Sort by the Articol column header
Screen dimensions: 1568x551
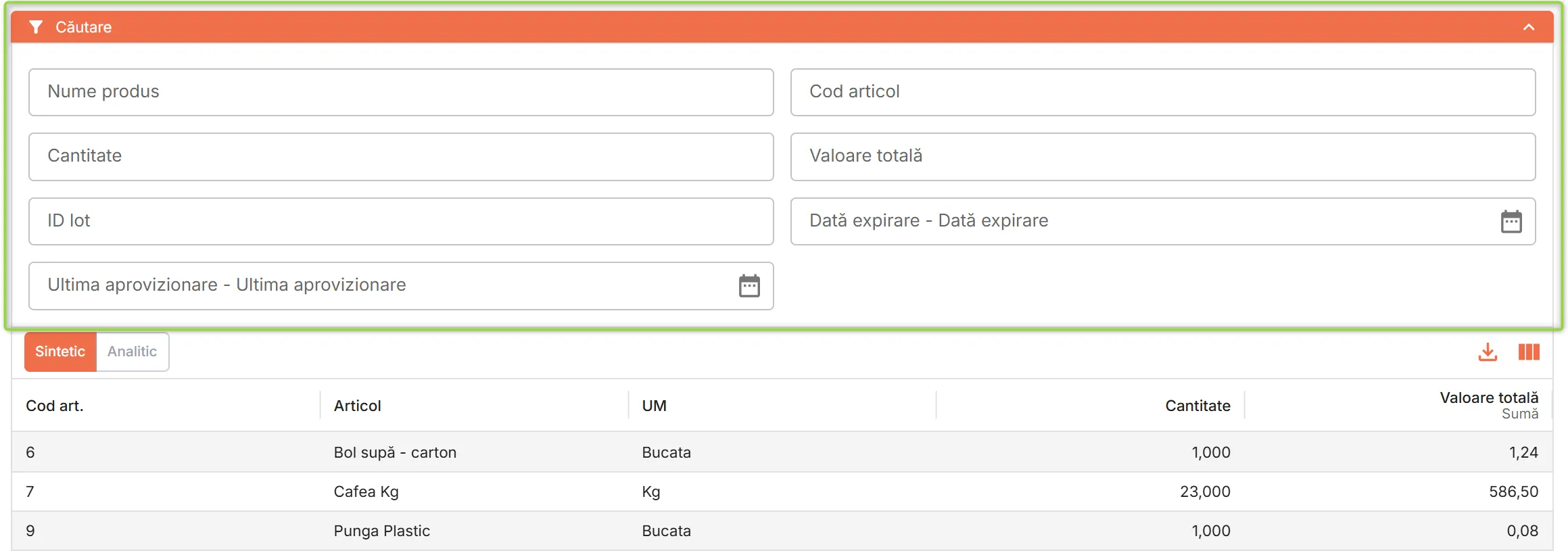tap(358, 406)
